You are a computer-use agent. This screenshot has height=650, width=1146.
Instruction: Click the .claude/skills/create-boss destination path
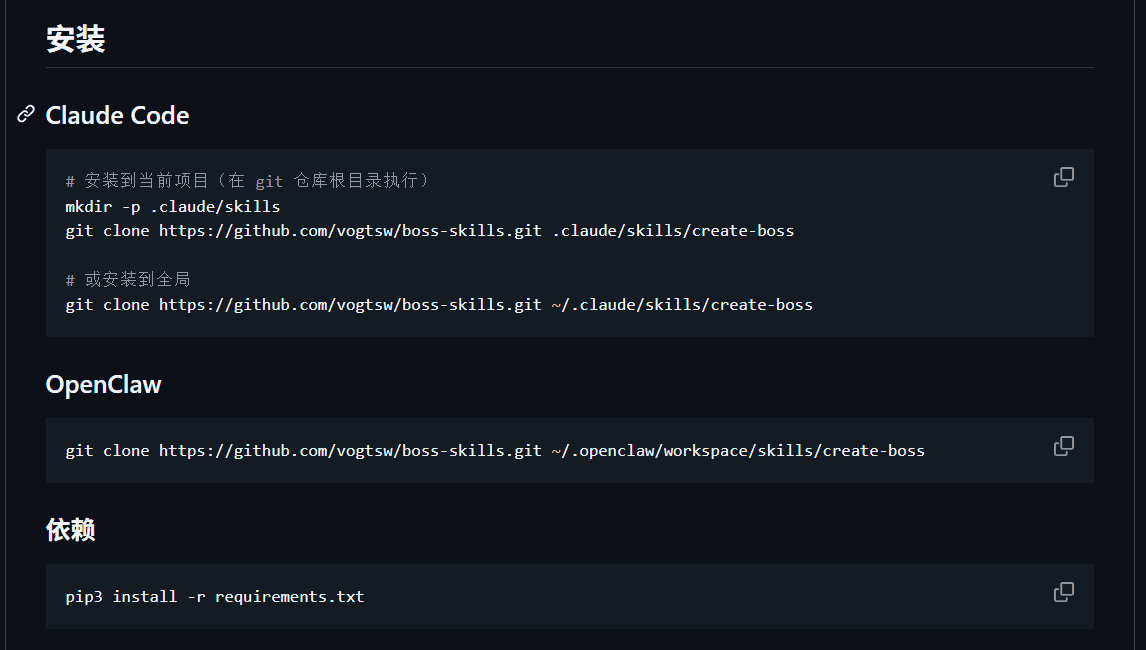[673, 231]
